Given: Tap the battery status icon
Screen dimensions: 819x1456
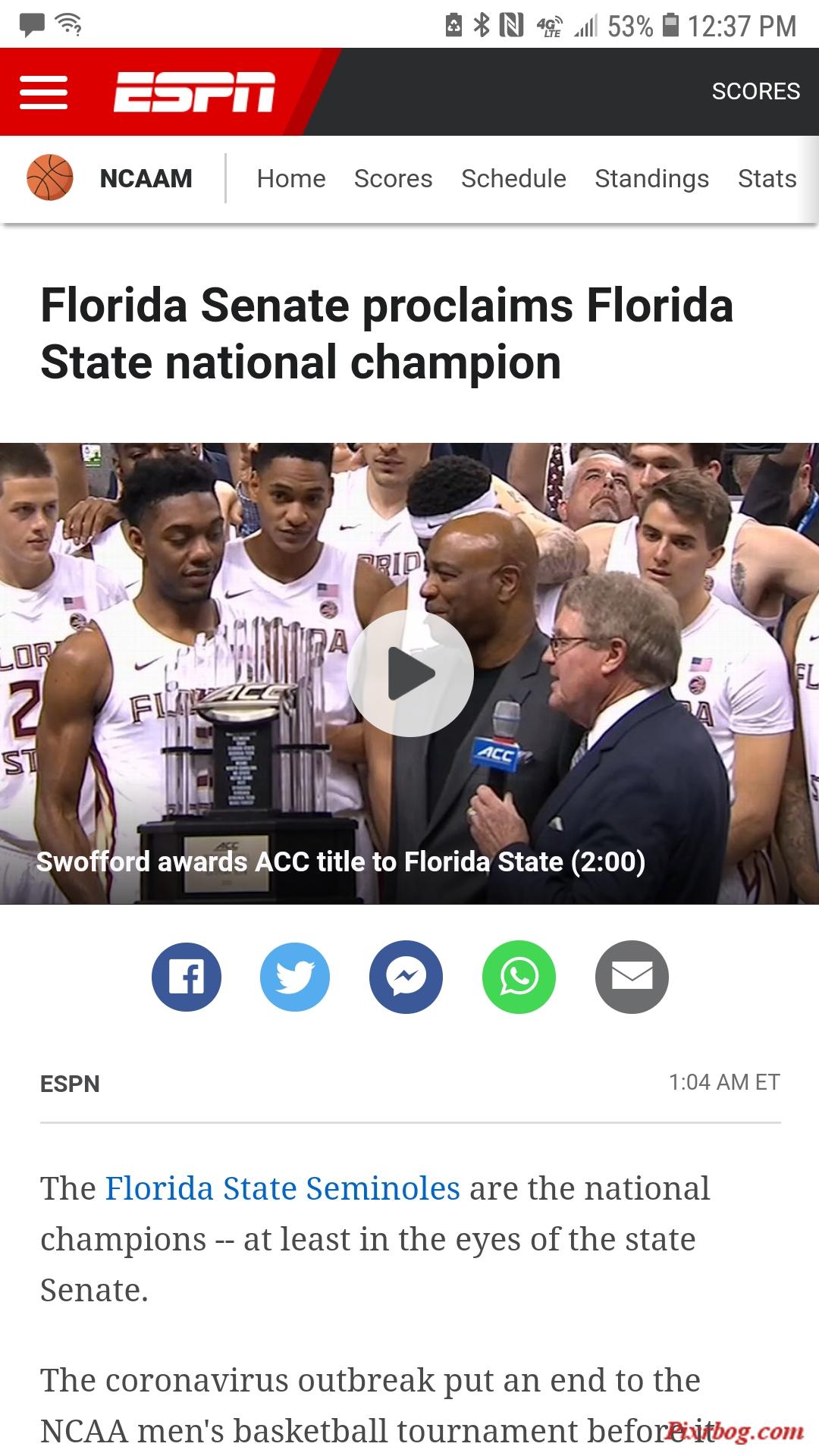Looking at the screenshot, I should (670, 26).
